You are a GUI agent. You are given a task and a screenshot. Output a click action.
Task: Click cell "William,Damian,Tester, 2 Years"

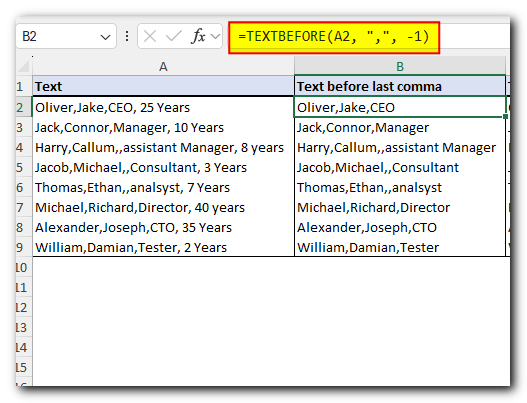(x=163, y=247)
